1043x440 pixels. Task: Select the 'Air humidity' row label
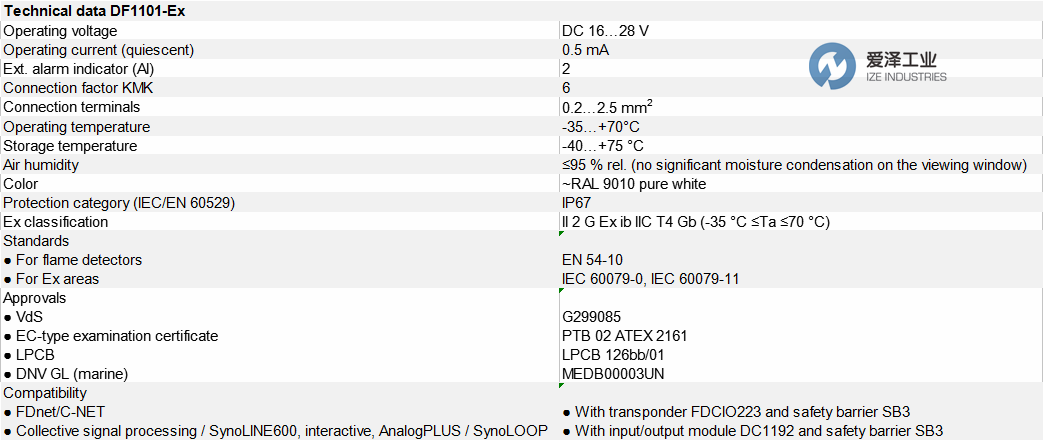click(41, 165)
